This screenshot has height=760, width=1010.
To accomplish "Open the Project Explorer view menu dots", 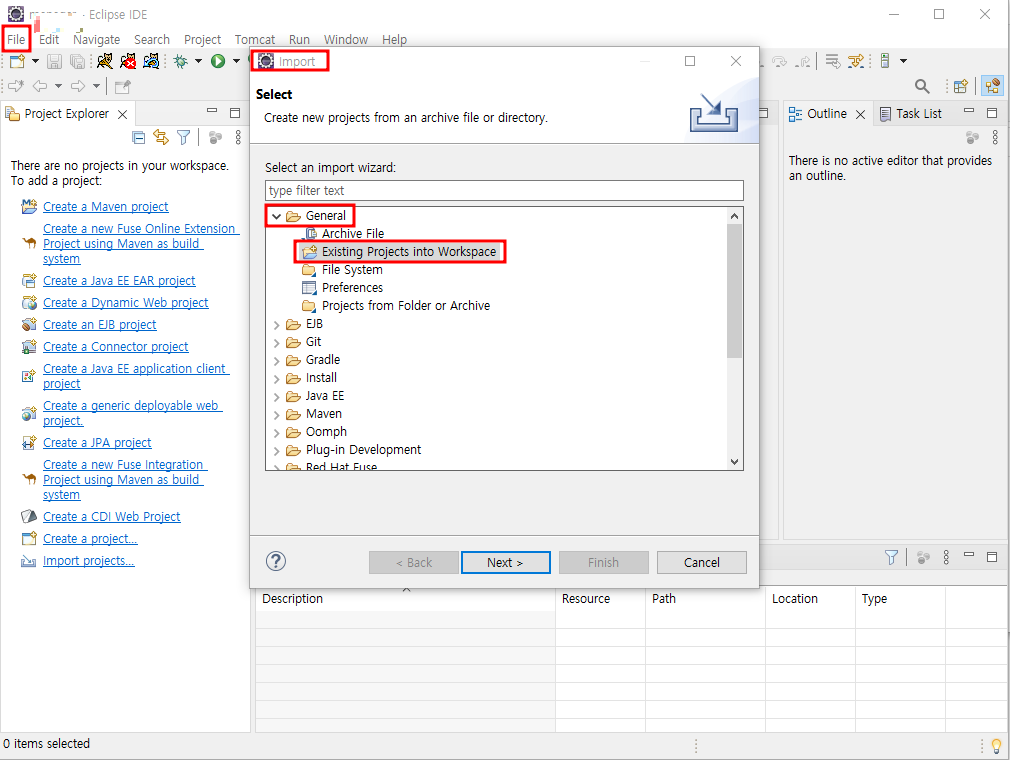I will coord(238,137).
